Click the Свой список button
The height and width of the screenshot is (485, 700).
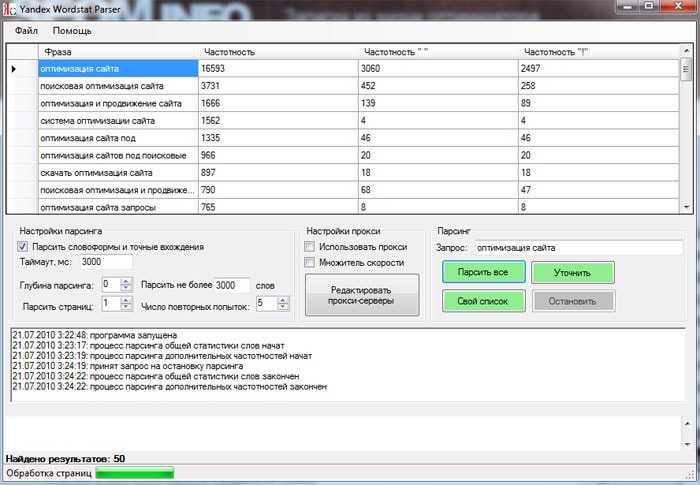[483, 300]
